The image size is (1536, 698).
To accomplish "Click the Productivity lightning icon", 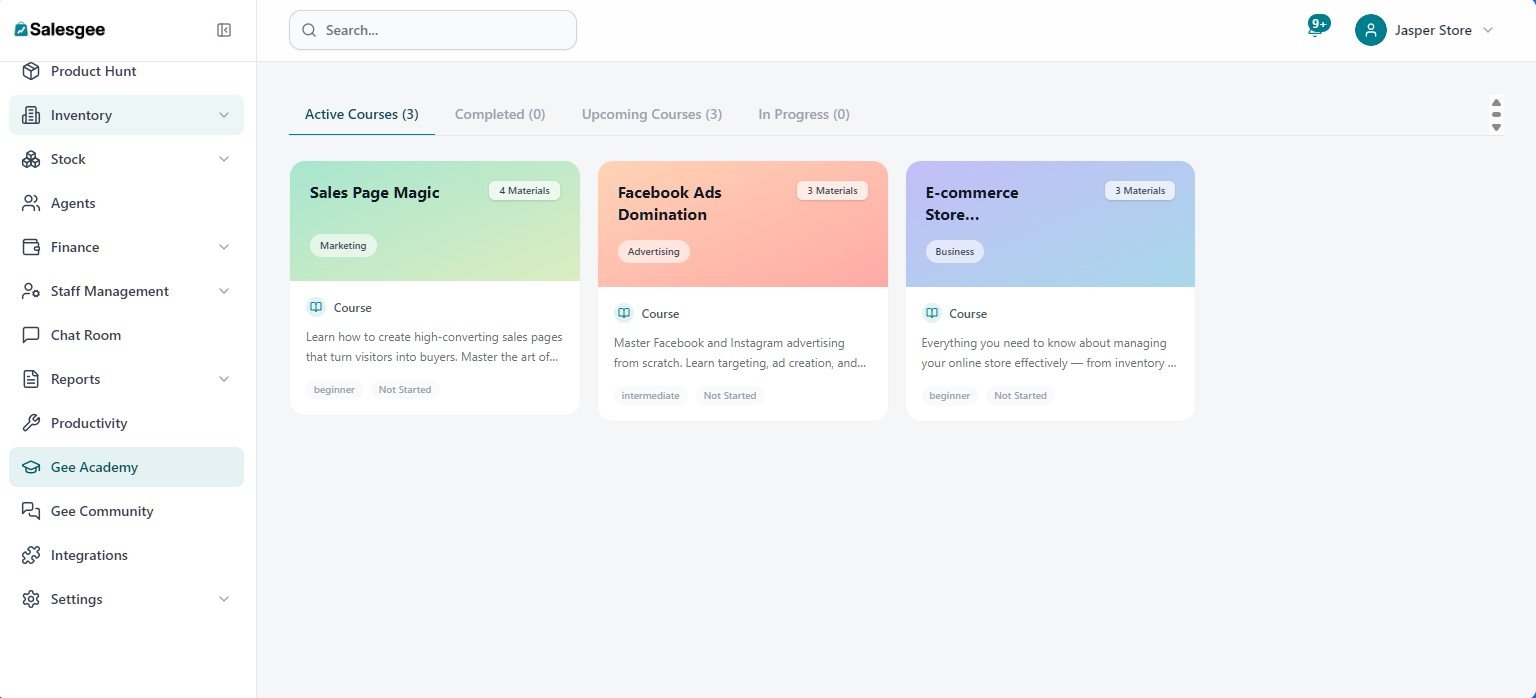I will click(31, 423).
